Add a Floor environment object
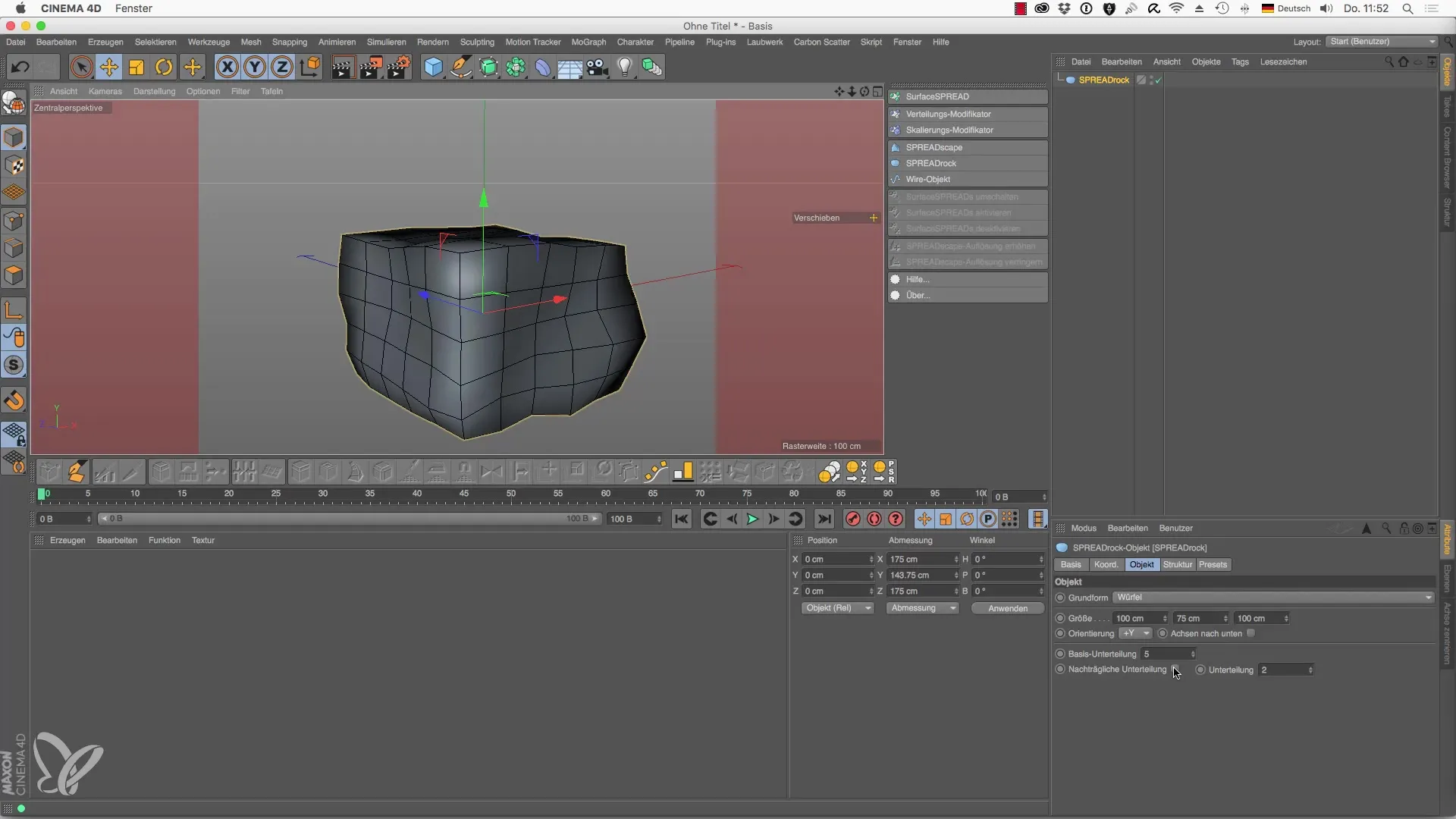The width and height of the screenshot is (1456, 819). tap(570, 67)
